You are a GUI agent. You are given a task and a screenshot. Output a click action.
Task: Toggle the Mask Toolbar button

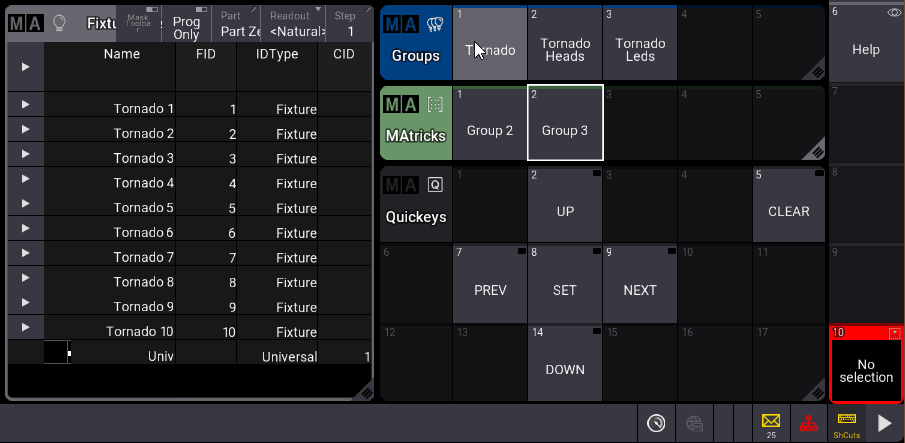pyautogui.click(x=140, y=23)
